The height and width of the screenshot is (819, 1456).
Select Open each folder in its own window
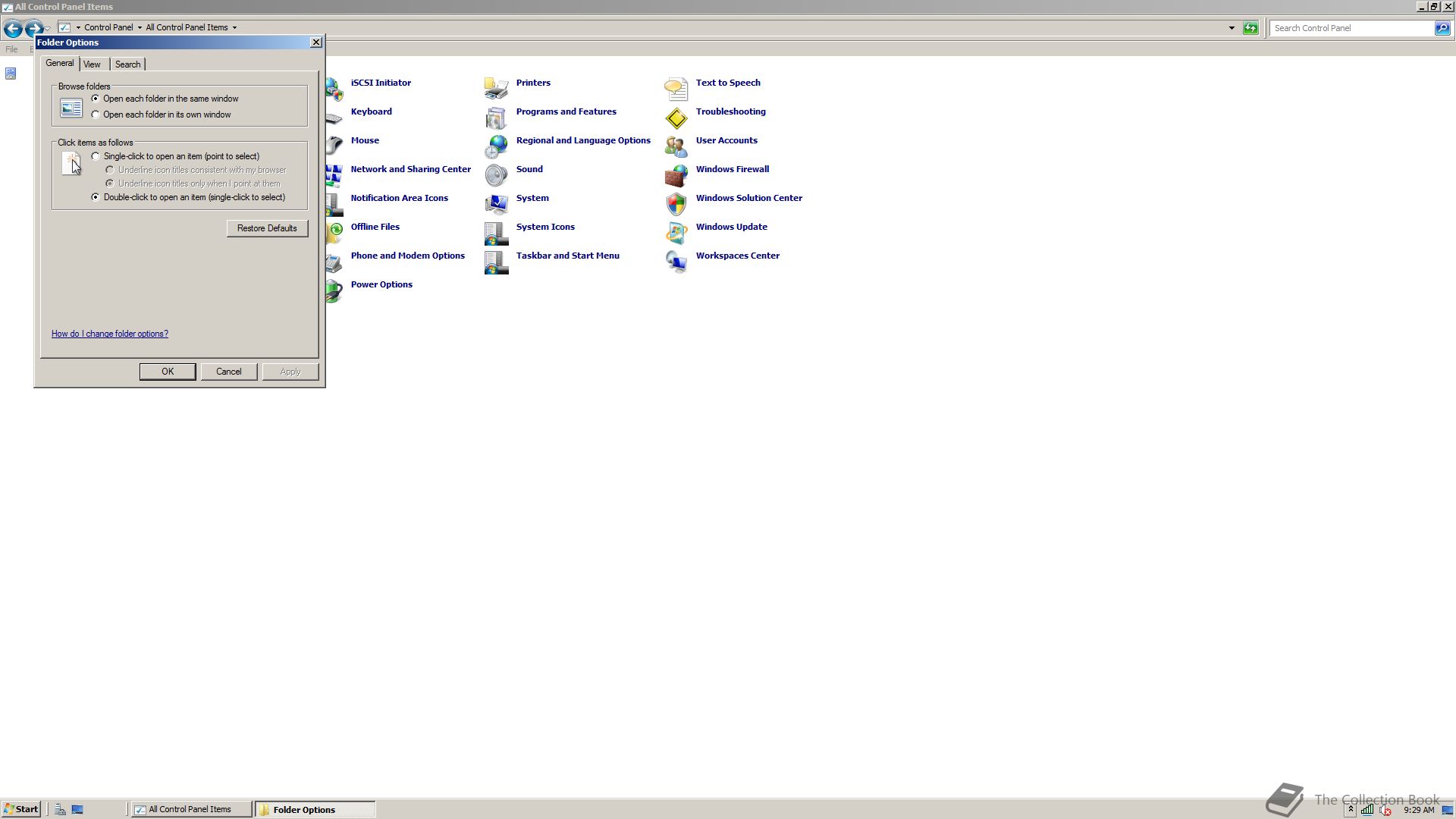coord(162,115)
